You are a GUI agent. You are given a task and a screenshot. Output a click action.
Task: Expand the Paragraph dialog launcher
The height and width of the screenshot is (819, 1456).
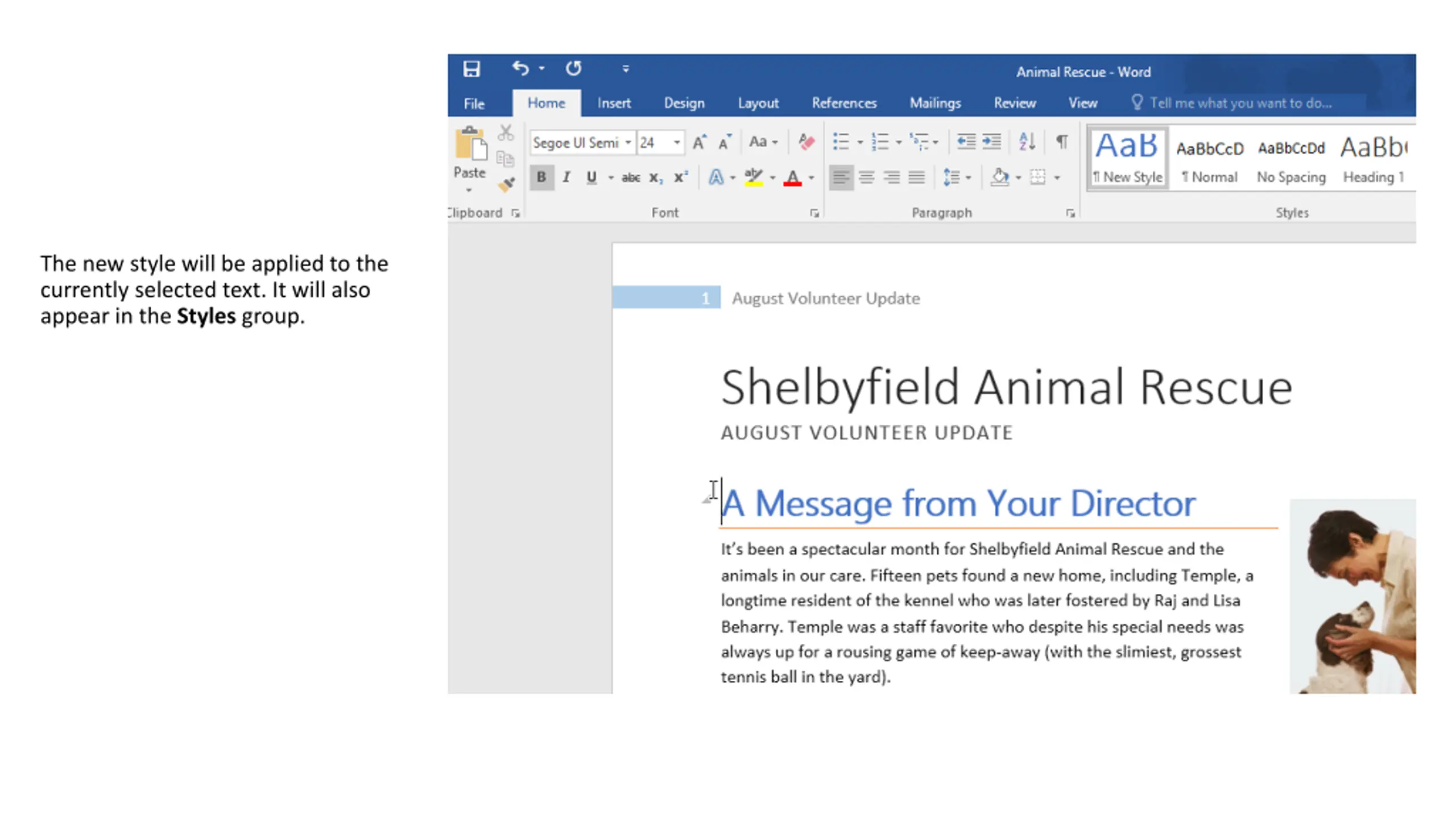click(1070, 213)
